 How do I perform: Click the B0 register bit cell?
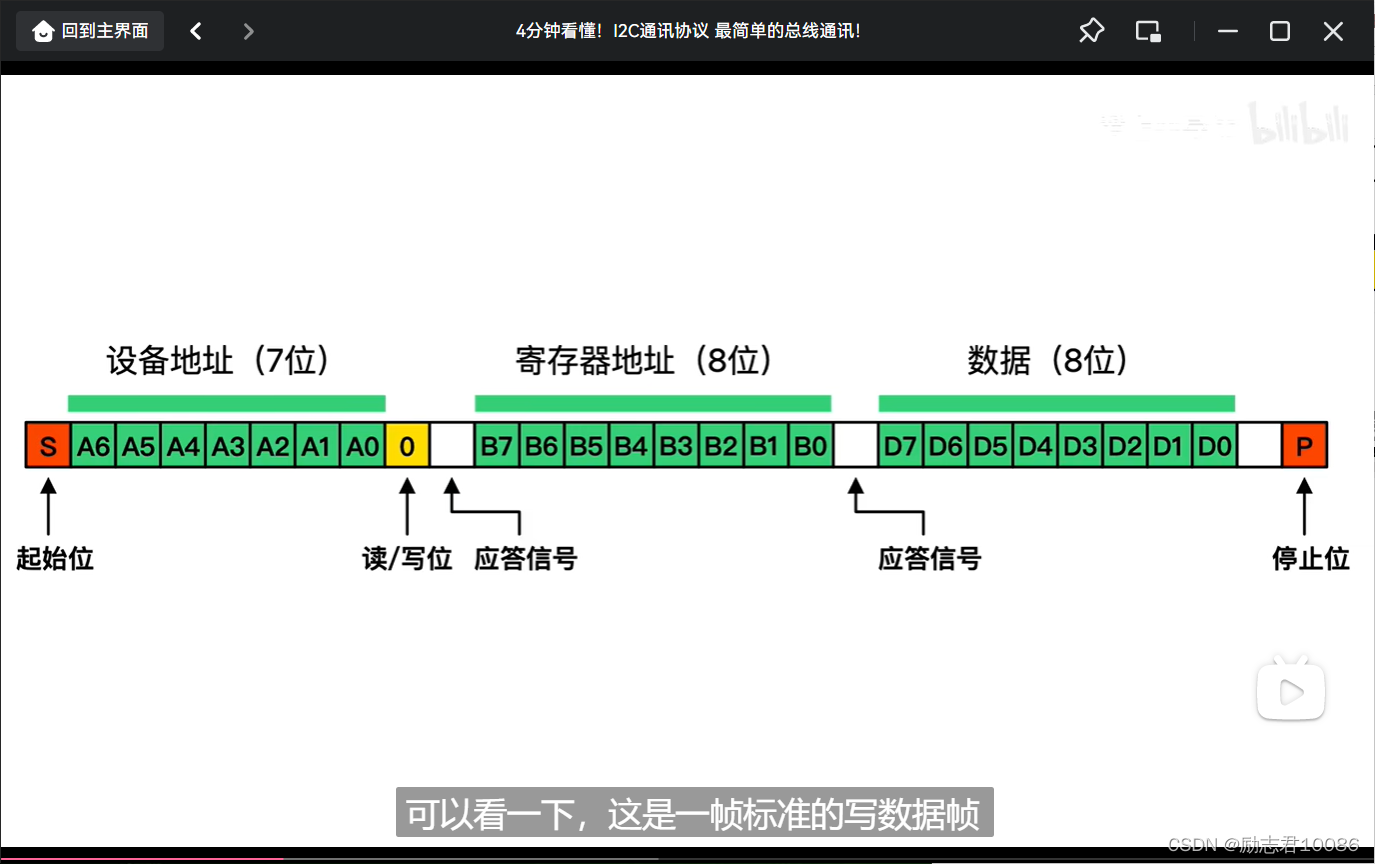point(810,445)
